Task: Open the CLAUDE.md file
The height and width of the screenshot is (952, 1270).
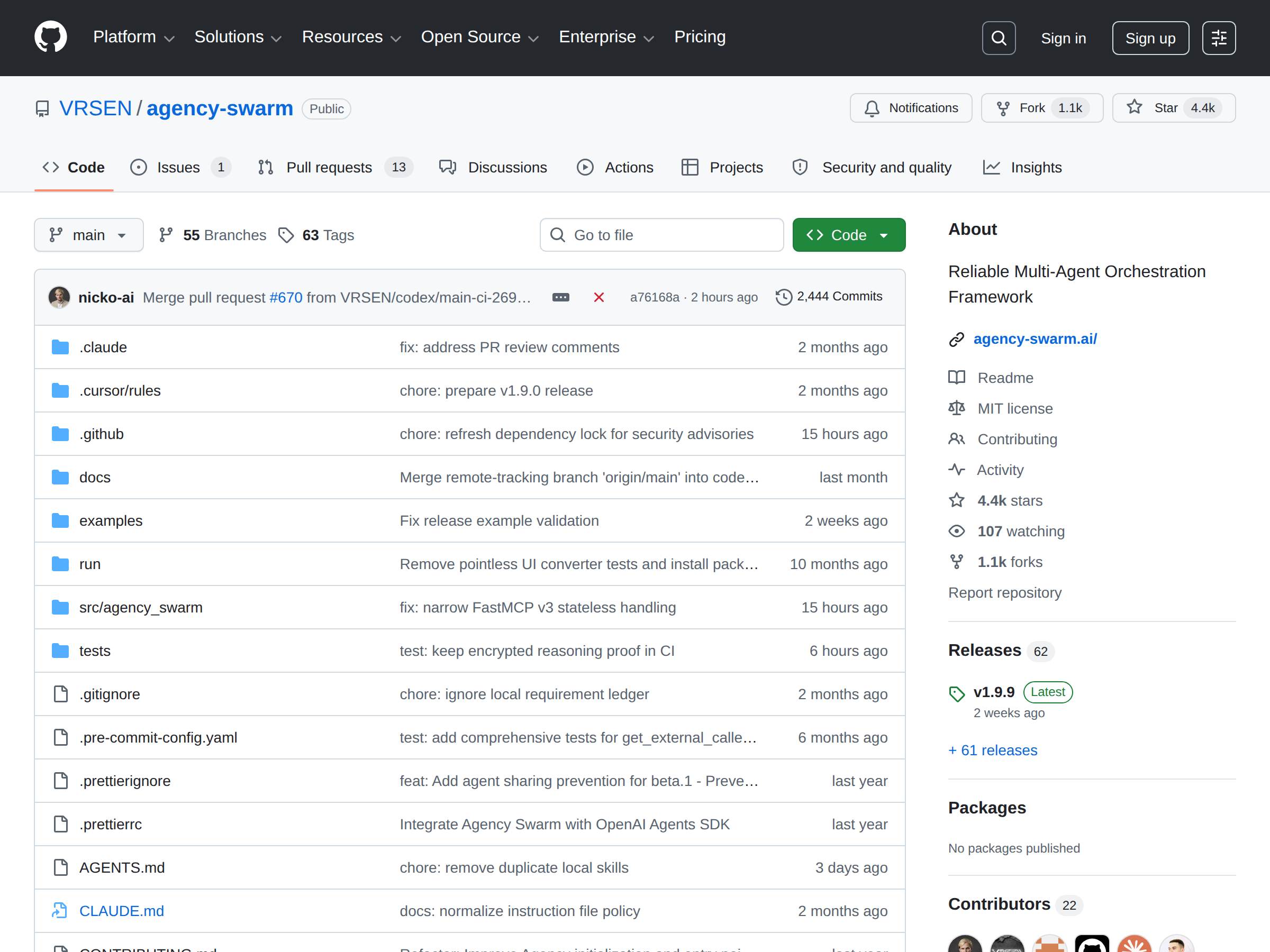Action: tap(122, 911)
